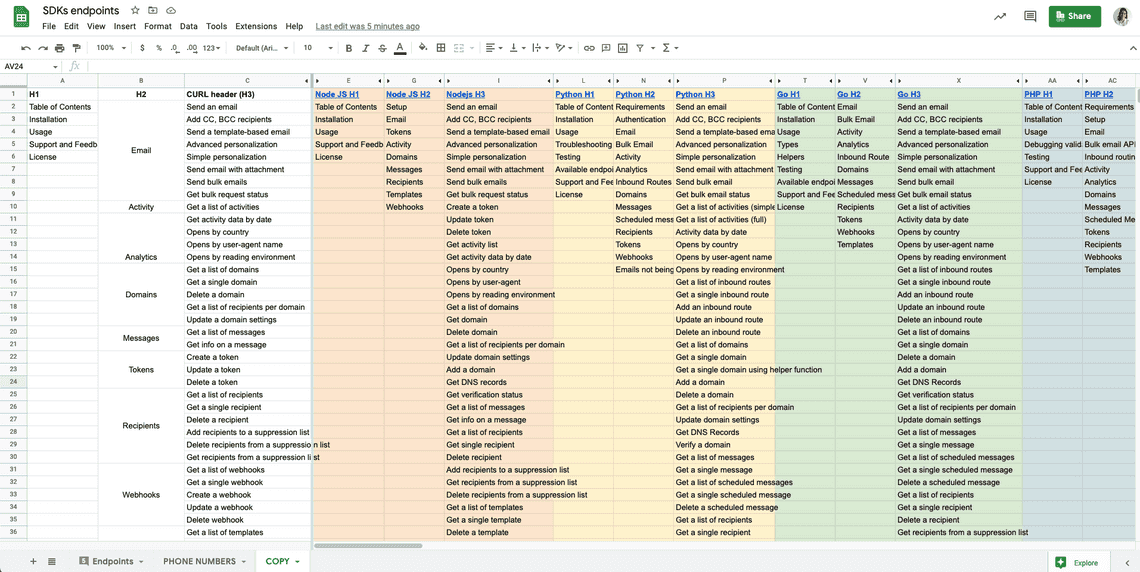The image size is (1140, 572).
Task: Format selected cells as percent
Action: [x=158, y=48]
